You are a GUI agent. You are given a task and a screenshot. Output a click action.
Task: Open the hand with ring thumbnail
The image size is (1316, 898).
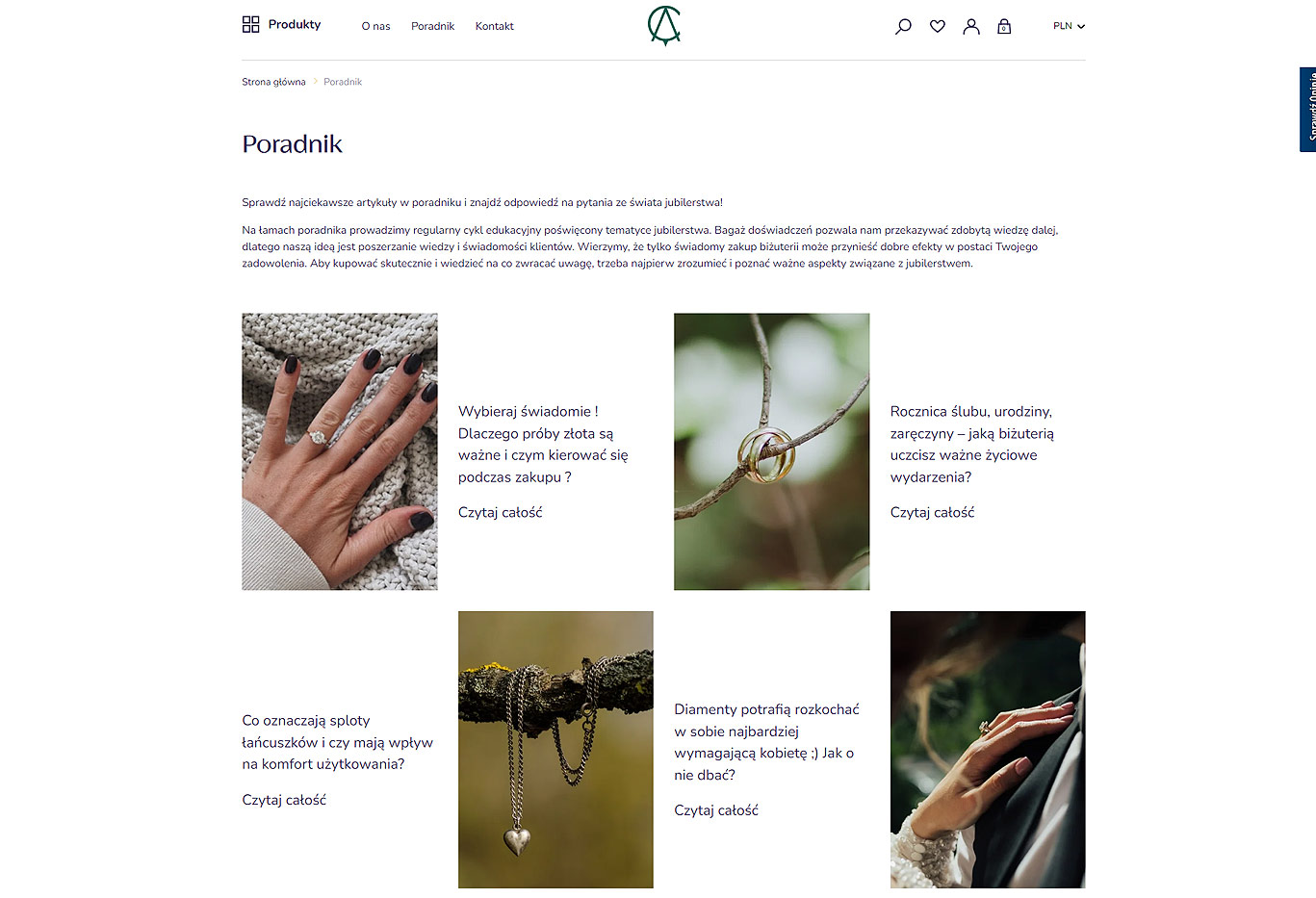[340, 451]
